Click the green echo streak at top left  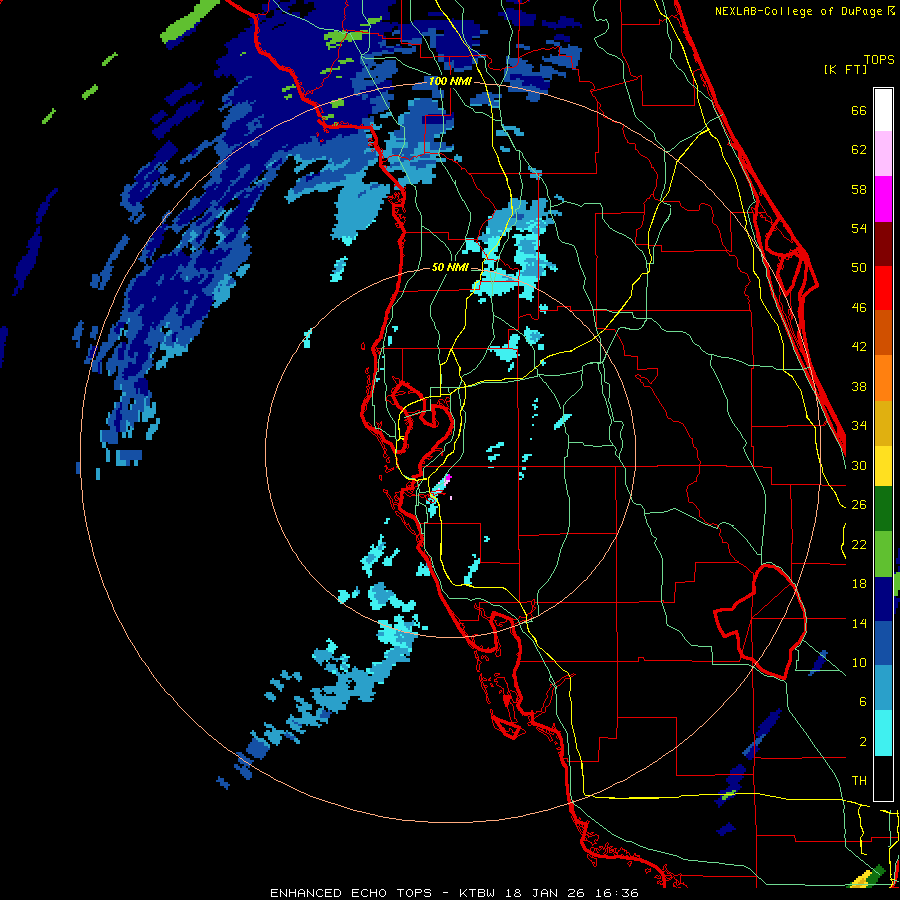189,21
